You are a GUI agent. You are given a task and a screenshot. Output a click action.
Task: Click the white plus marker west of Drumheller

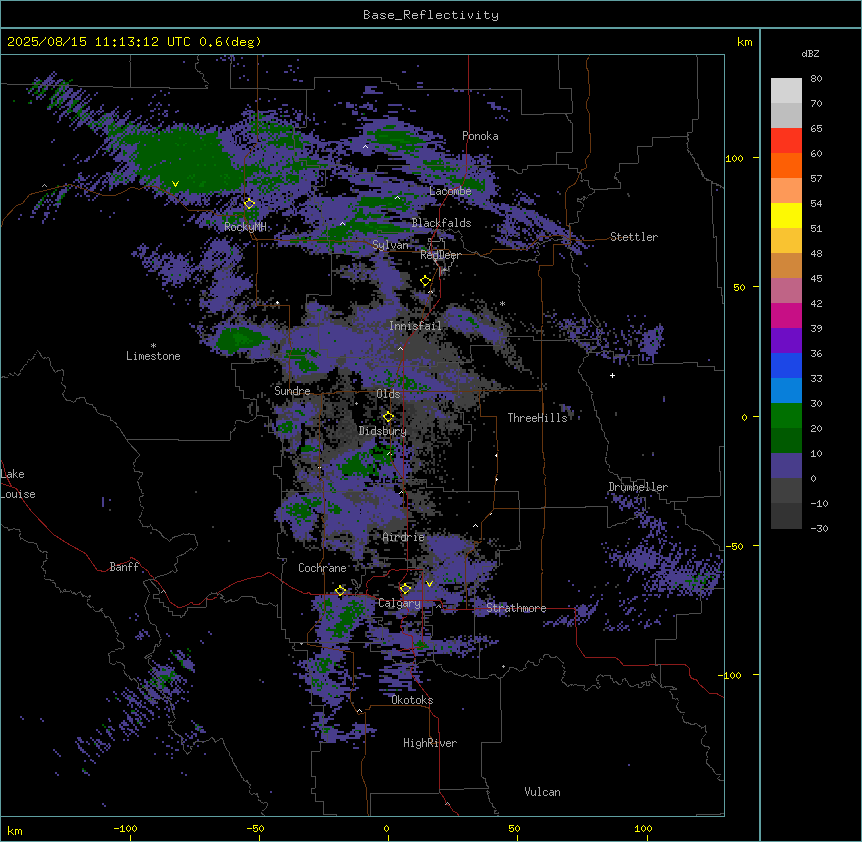click(x=612, y=375)
